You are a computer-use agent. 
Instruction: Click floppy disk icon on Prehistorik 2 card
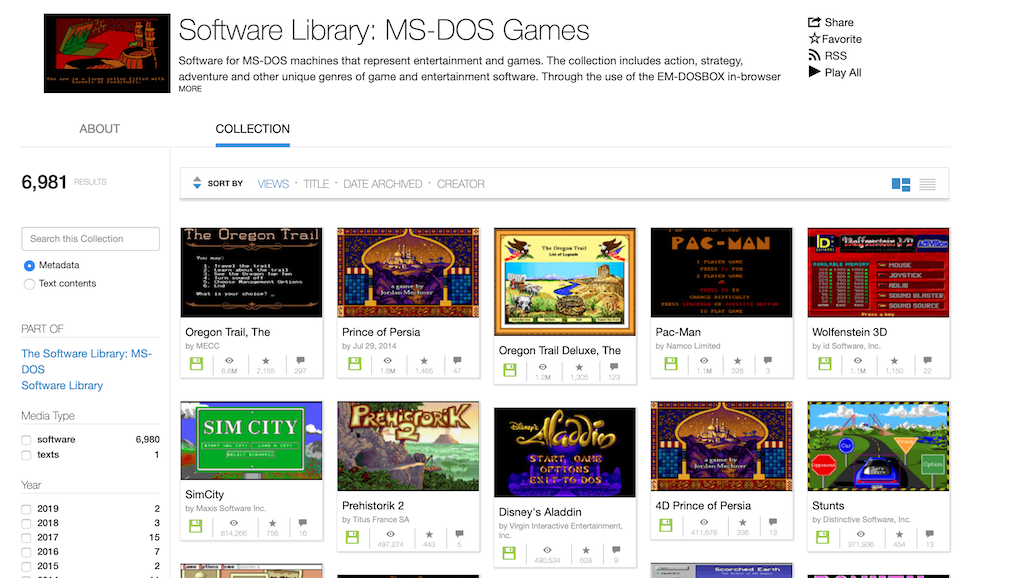click(352, 538)
